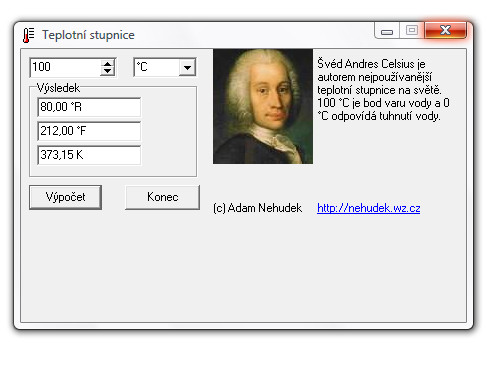Click the Konec button
Screen dimensions: 492x366
(162, 197)
